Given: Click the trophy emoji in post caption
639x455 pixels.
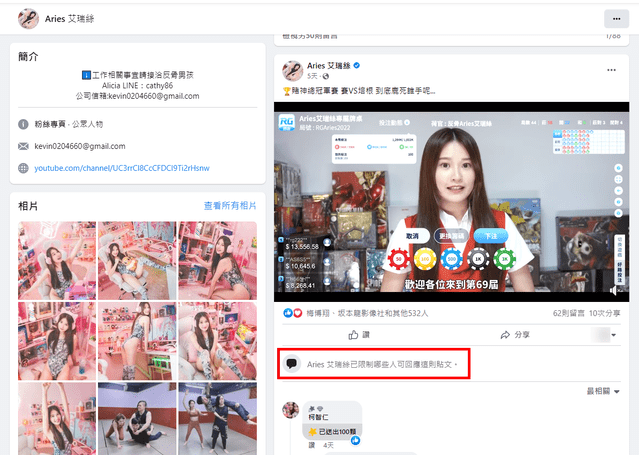Looking at the screenshot, I should coord(286,91).
